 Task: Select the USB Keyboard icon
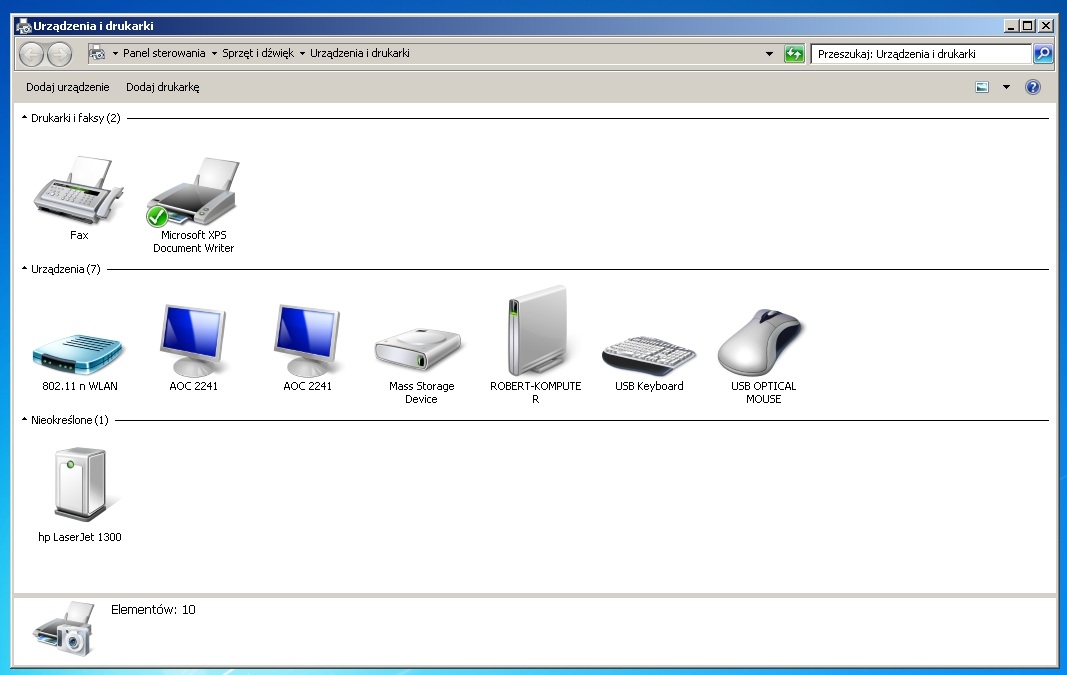[649, 355]
